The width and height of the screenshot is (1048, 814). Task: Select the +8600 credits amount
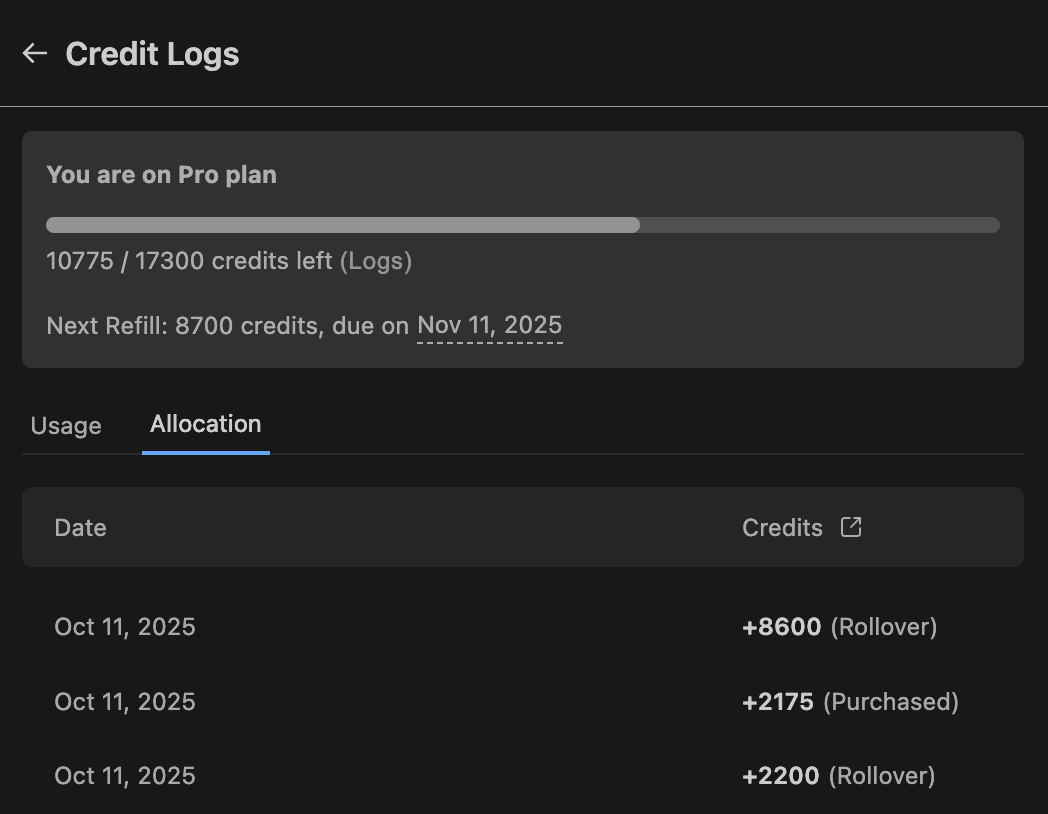tap(781, 627)
